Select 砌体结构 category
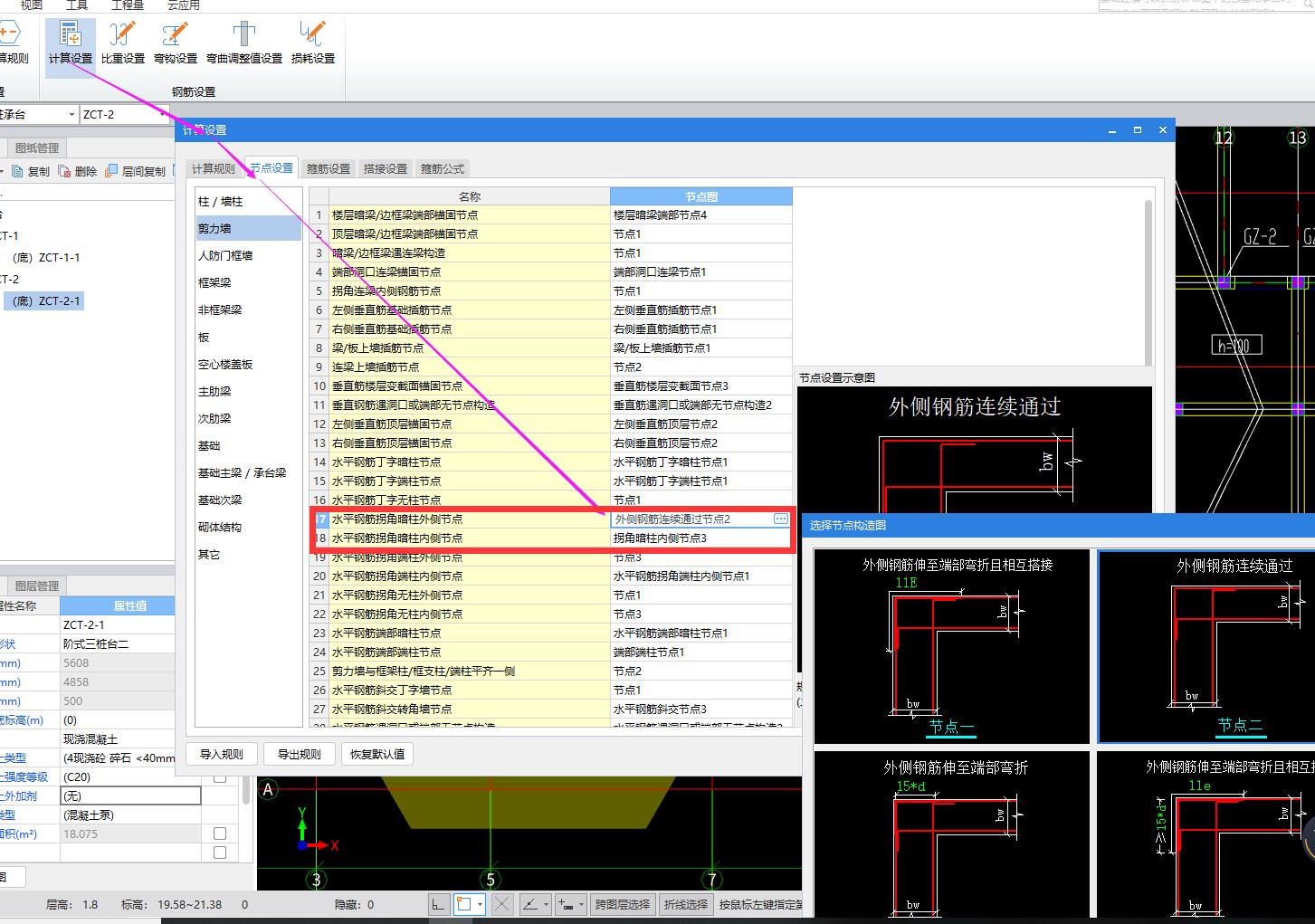Image resolution: width=1315 pixels, height=924 pixels. tap(248, 527)
